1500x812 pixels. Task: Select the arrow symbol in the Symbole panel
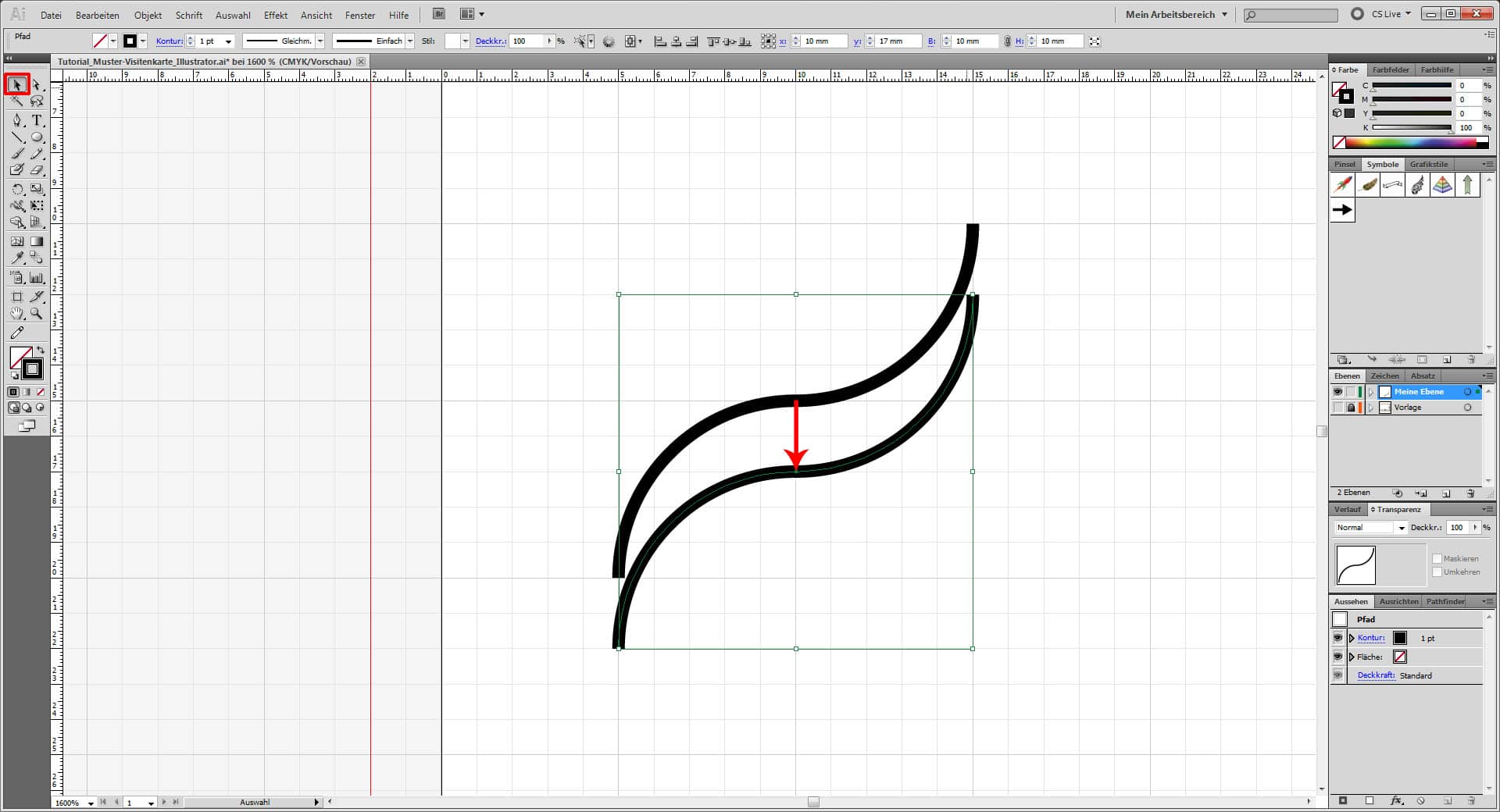coord(1341,209)
